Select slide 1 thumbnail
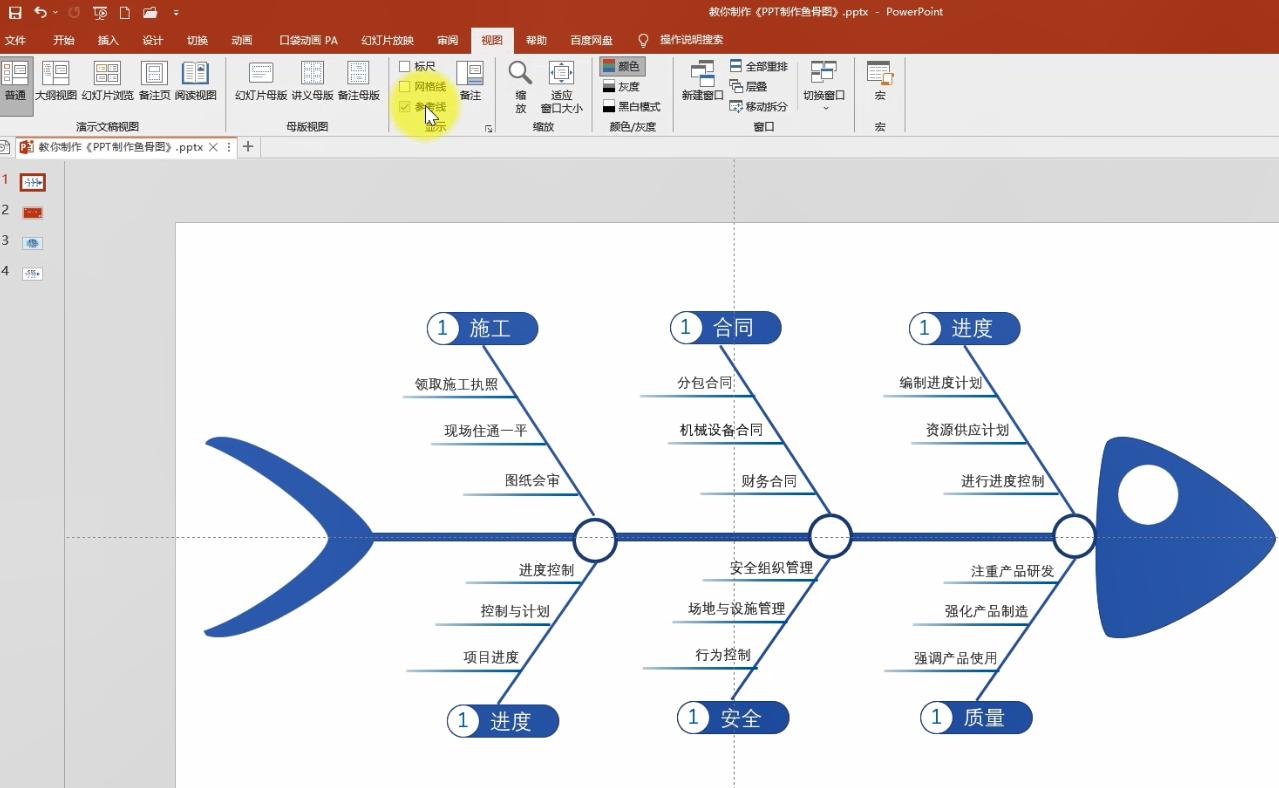The height and width of the screenshot is (788, 1279). pyautogui.click(x=33, y=182)
